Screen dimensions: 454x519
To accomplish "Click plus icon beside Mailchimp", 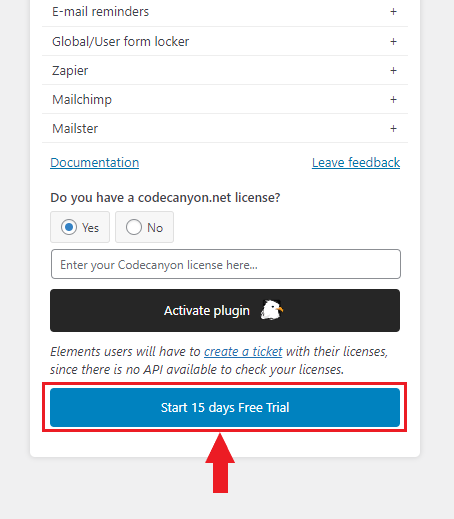I will pyautogui.click(x=393, y=99).
